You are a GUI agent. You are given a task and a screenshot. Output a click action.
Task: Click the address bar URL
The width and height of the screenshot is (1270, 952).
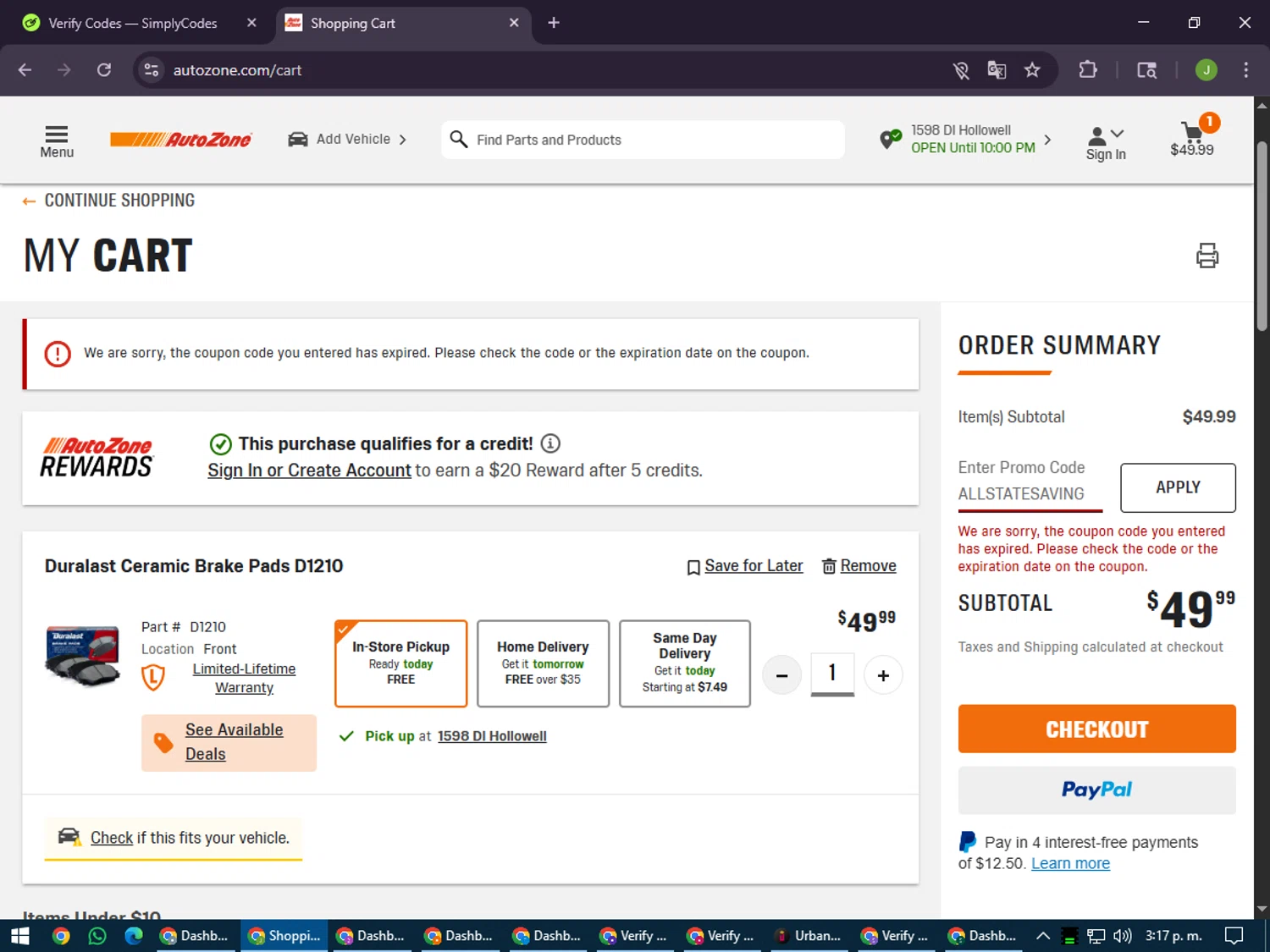(x=237, y=70)
